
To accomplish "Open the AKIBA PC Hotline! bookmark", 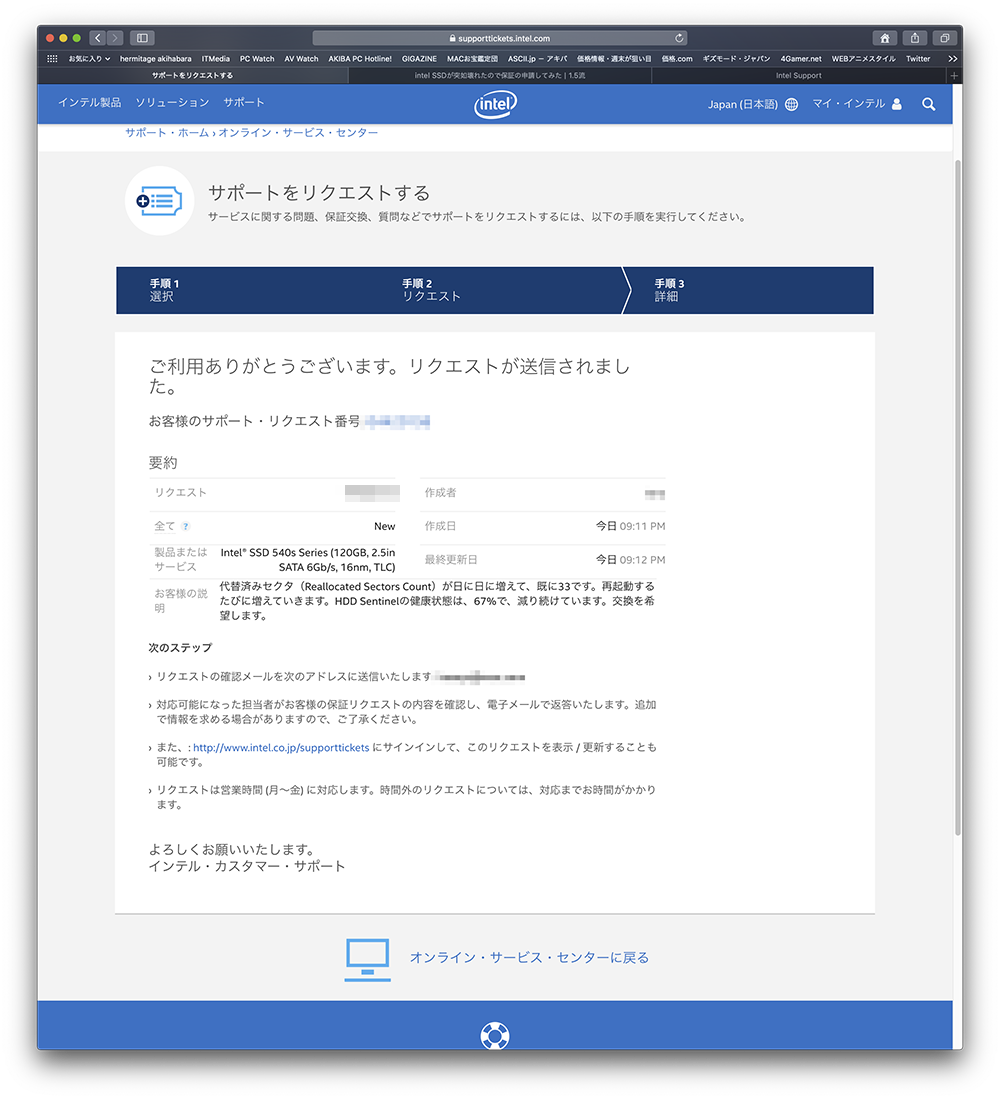I will coord(360,59).
